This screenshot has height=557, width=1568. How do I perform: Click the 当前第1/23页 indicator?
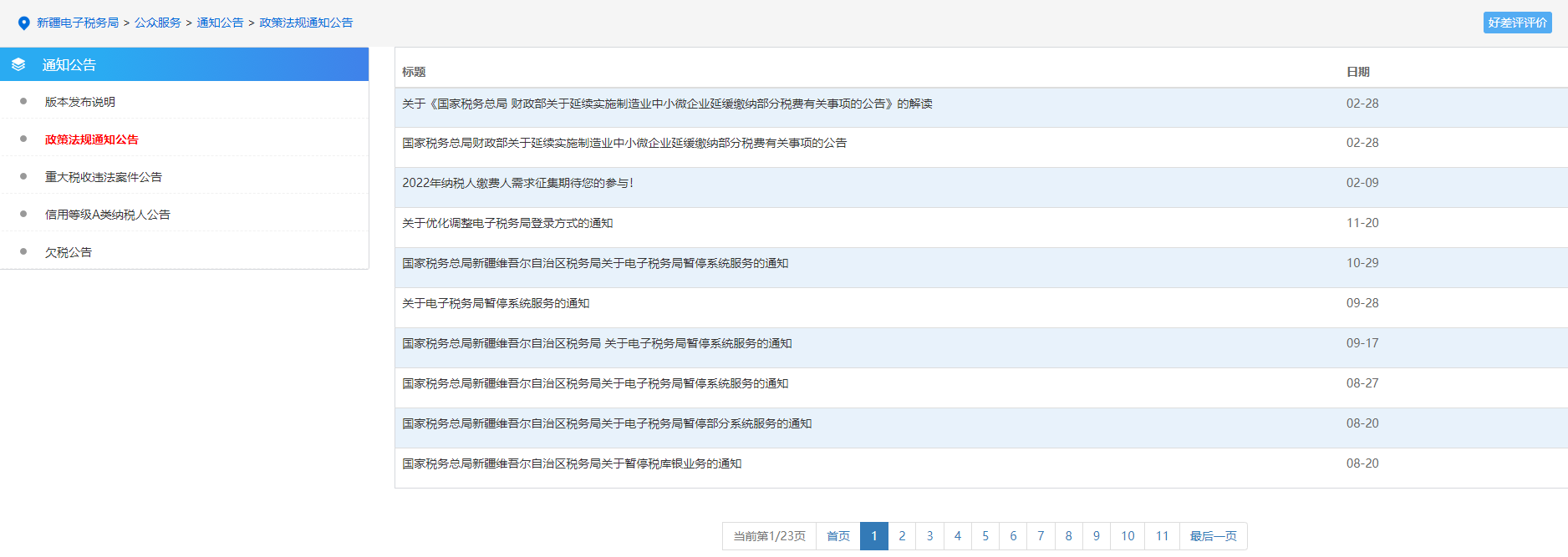pos(770,536)
